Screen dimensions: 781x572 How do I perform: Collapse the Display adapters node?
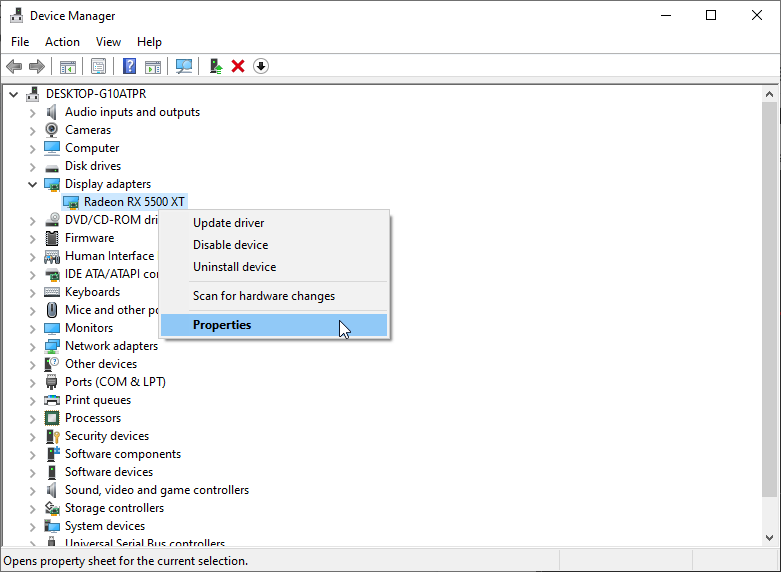click(x=32, y=184)
